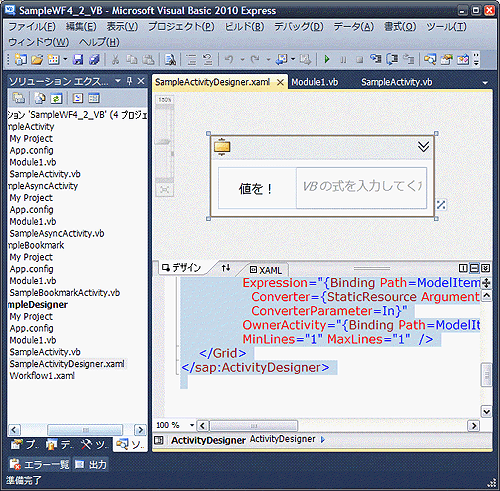Toggle horizontal split view icon
500x491 pixels.
pos(474,268)
